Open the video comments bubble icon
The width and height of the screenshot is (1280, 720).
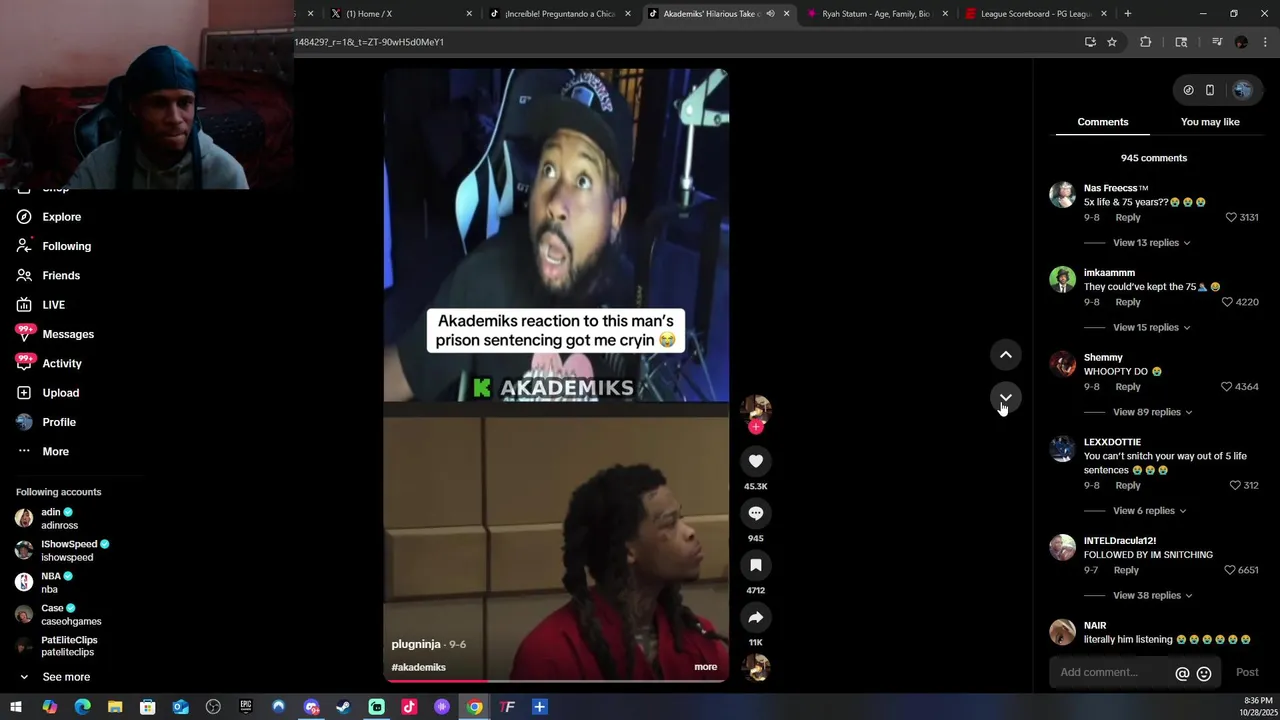(756, 513)
